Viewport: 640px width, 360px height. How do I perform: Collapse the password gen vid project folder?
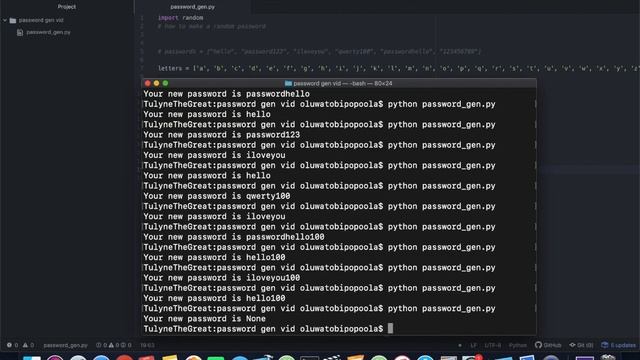5,20
